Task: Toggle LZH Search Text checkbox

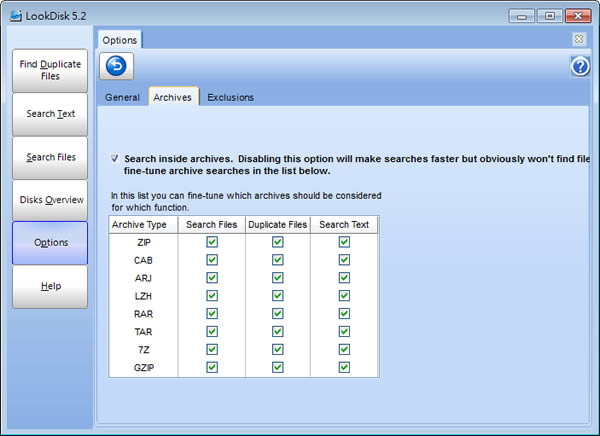Action: point(344,296)
